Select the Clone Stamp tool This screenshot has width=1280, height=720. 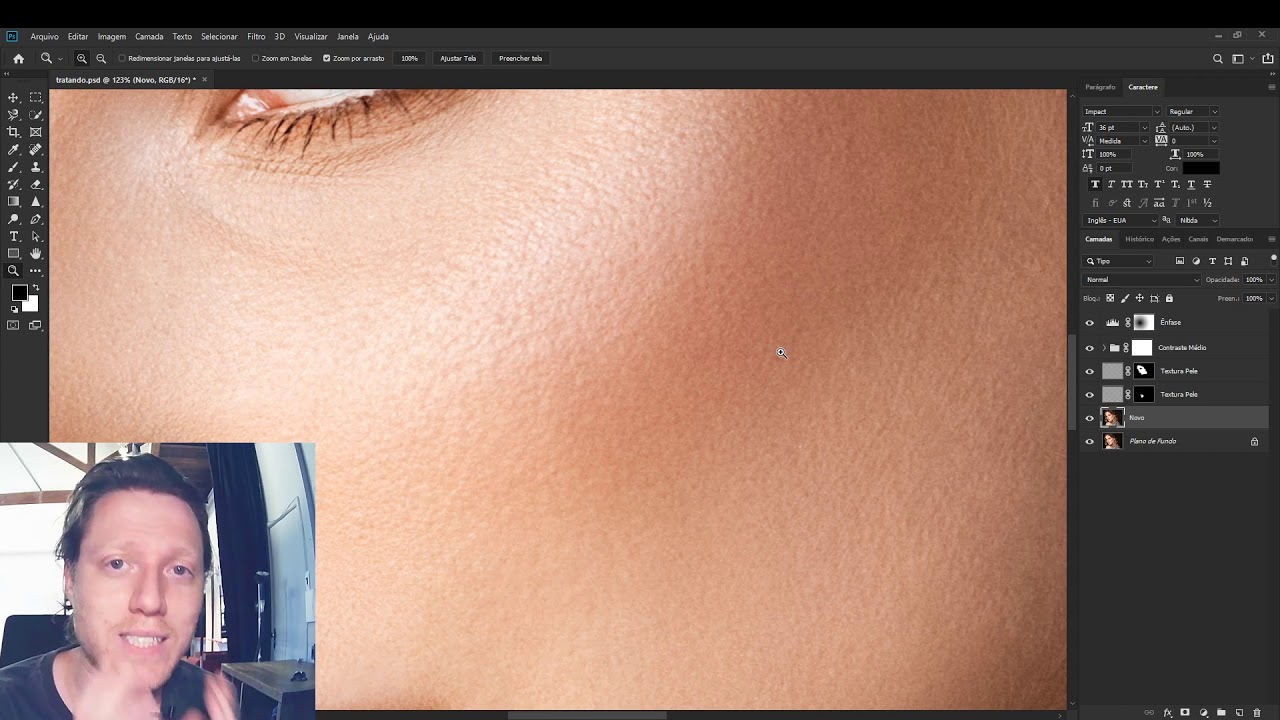click(36, 167)
